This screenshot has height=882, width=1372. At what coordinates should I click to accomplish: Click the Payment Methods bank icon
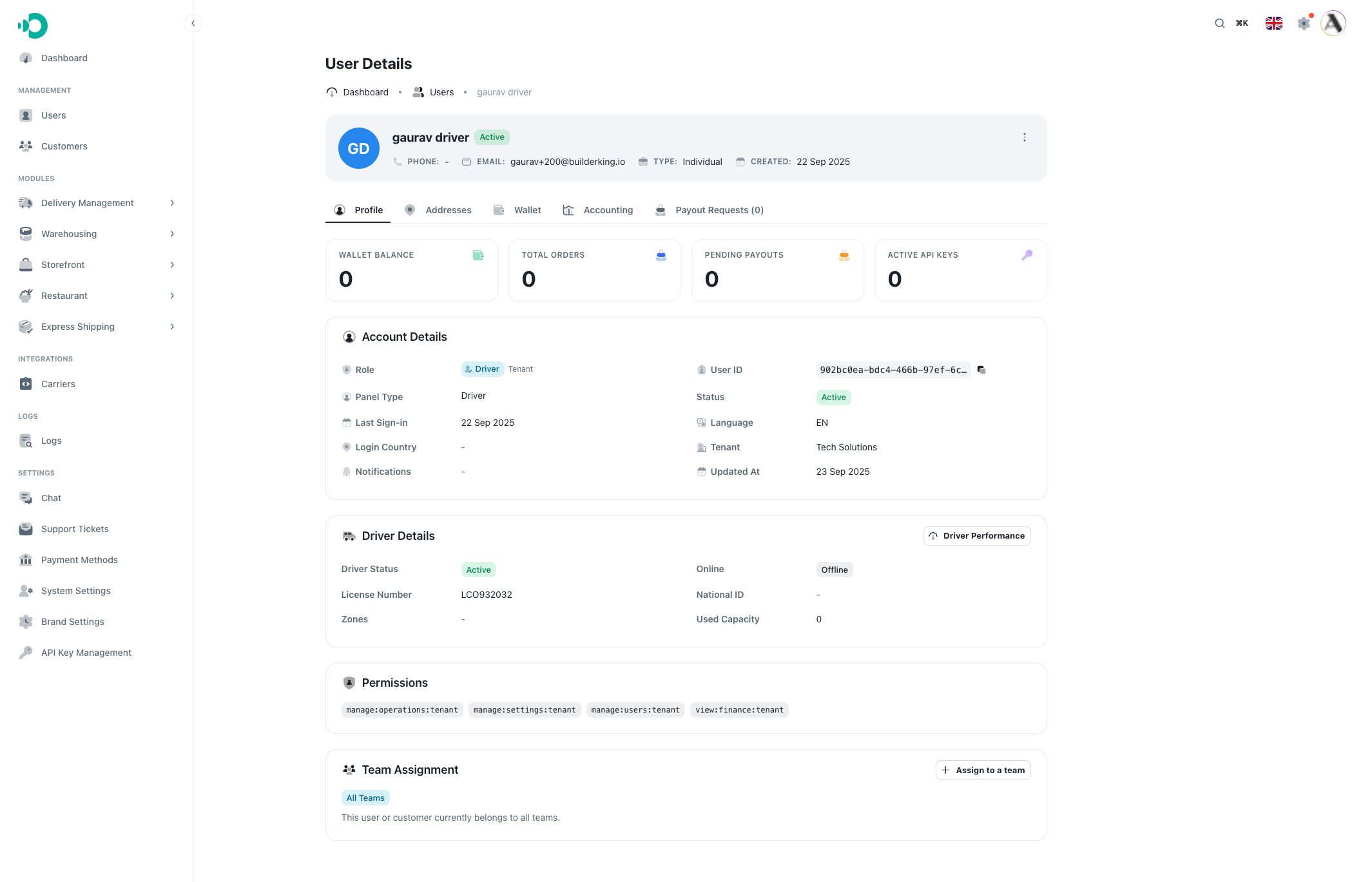click(26, 560)
